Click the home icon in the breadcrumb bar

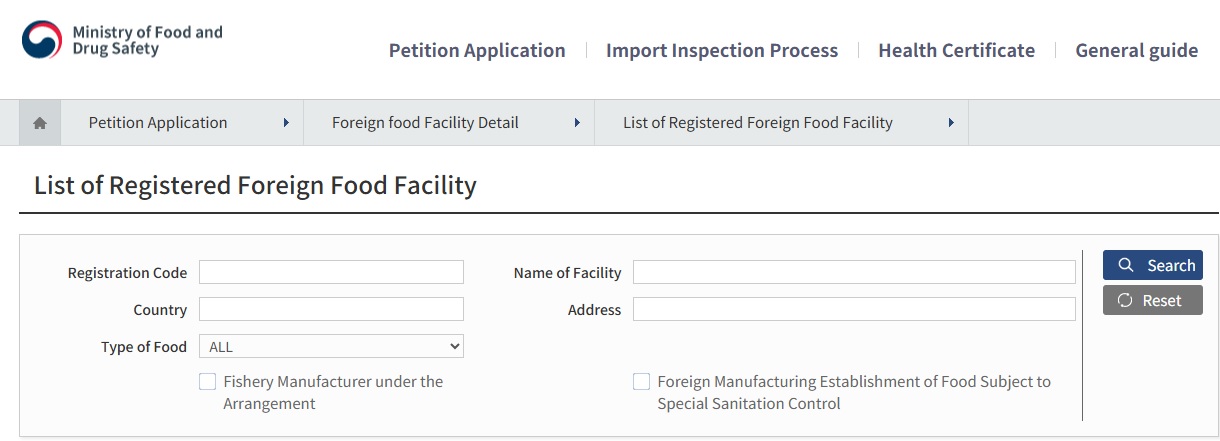(40, 123)
